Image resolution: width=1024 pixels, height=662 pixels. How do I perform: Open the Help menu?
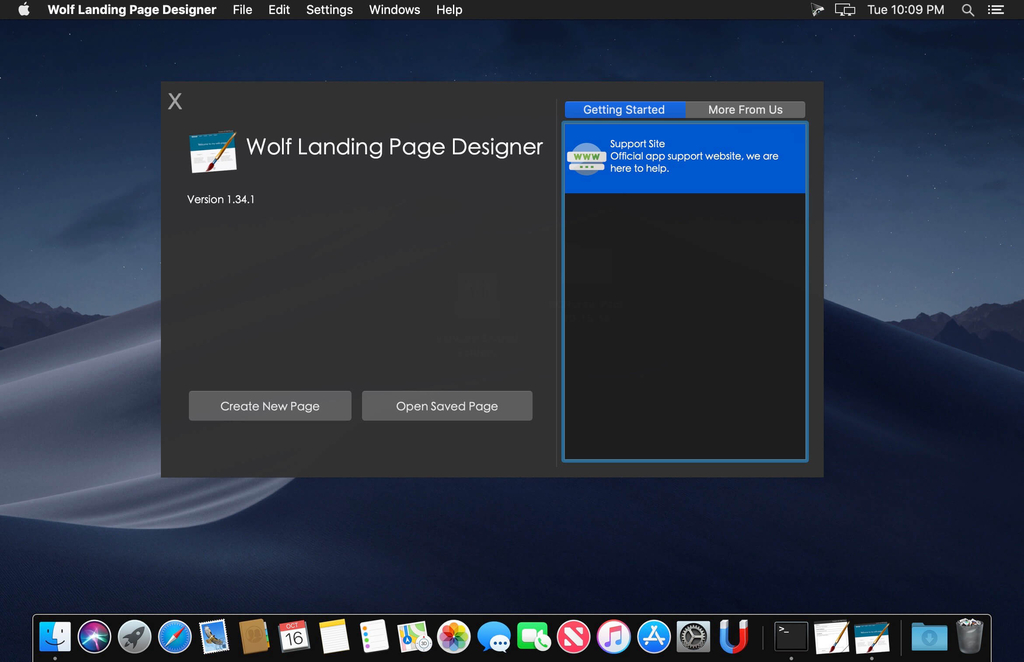pos(449,10)
